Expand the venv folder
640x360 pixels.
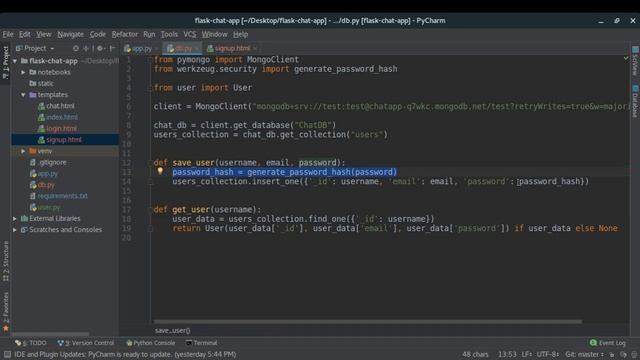pyautogui.click(x=23, y=151)
